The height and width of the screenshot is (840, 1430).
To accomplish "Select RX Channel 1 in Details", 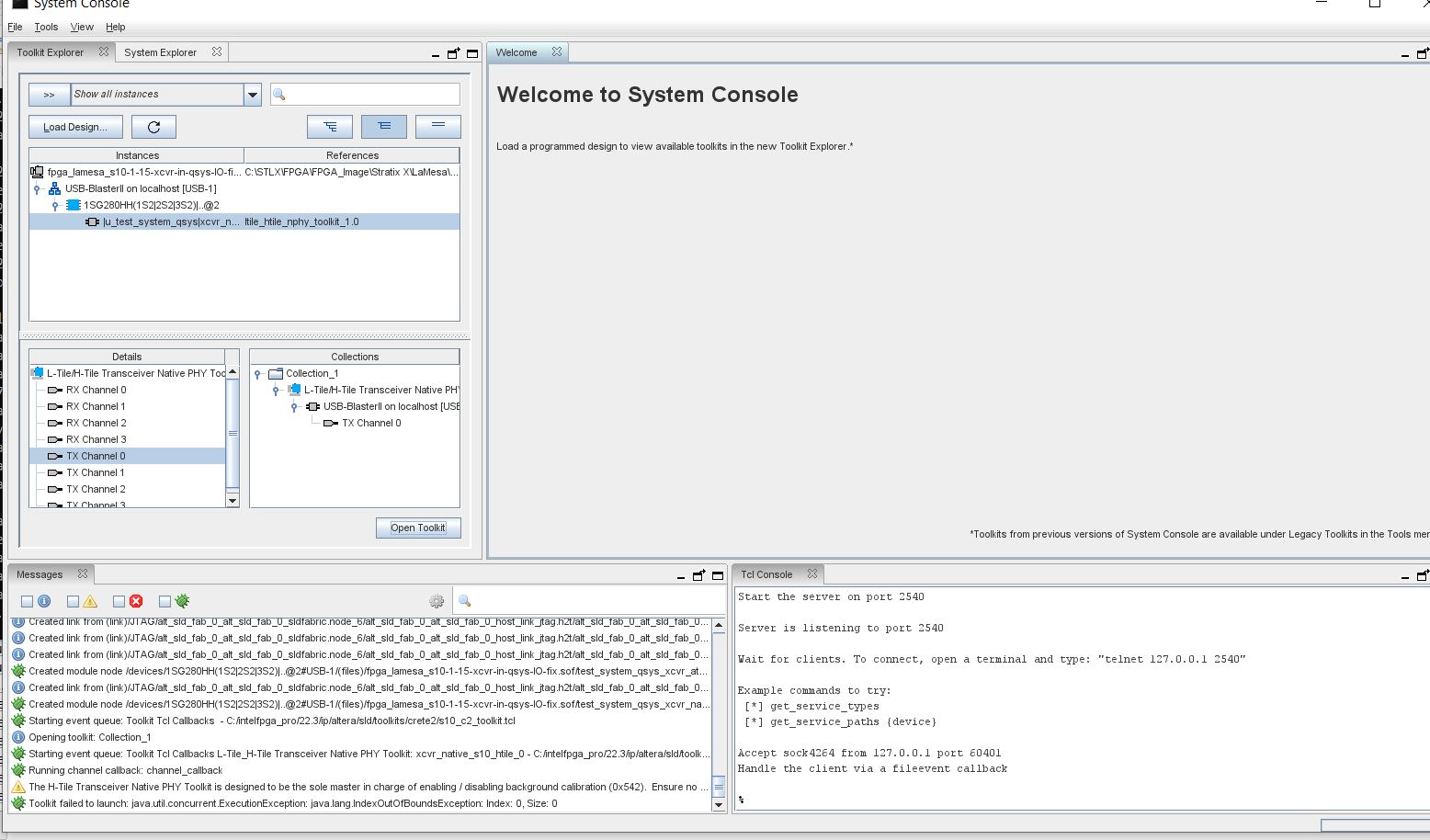I will pyautogui.click(x=96, y=406).
